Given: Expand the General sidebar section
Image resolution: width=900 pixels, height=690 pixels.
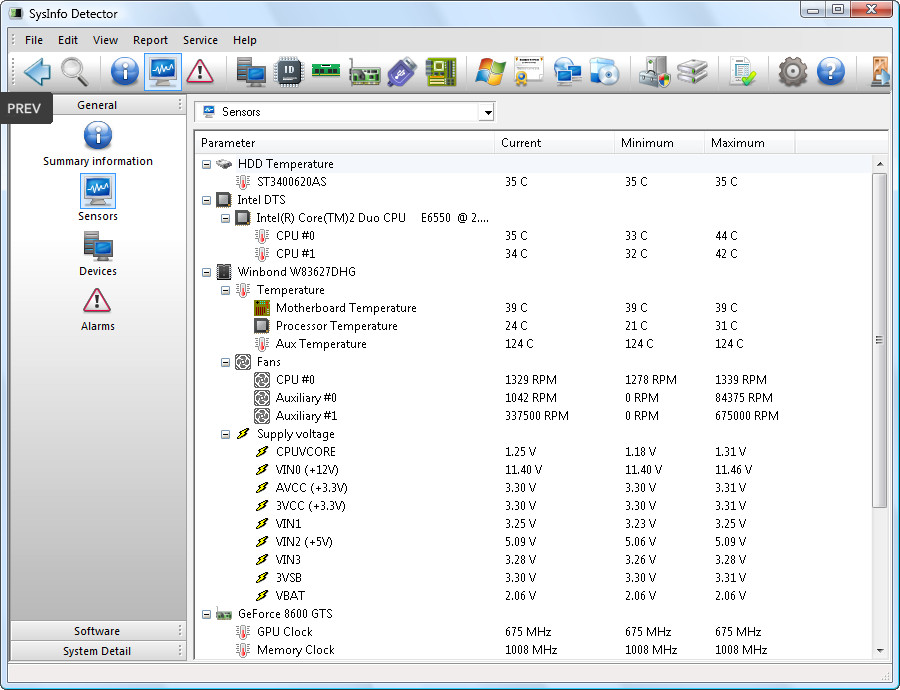Looking at the screenshot, I should [97, 105].
